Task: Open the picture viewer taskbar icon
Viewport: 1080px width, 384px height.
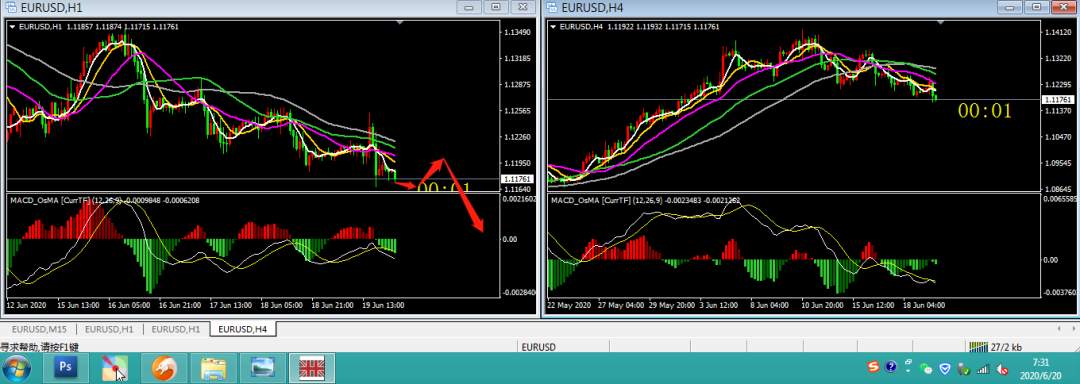Action: point(262,368)
